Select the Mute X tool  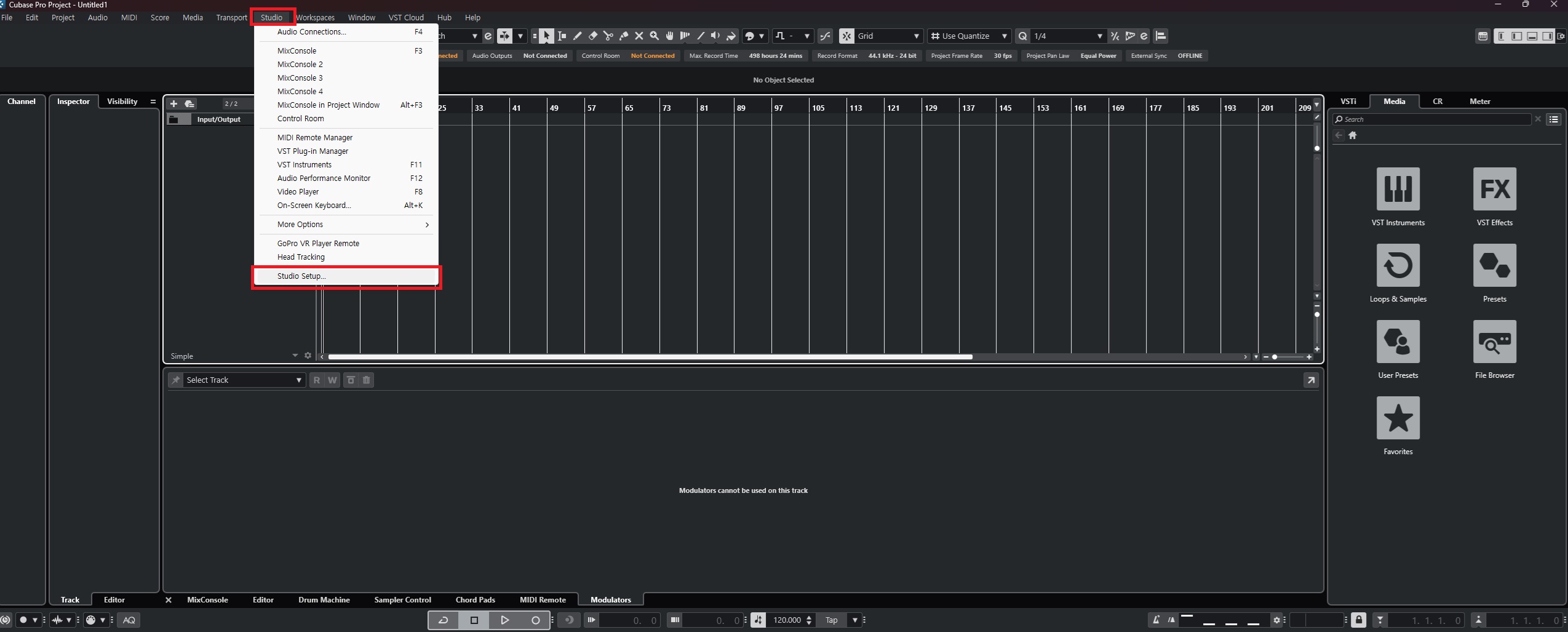point(639,36)
